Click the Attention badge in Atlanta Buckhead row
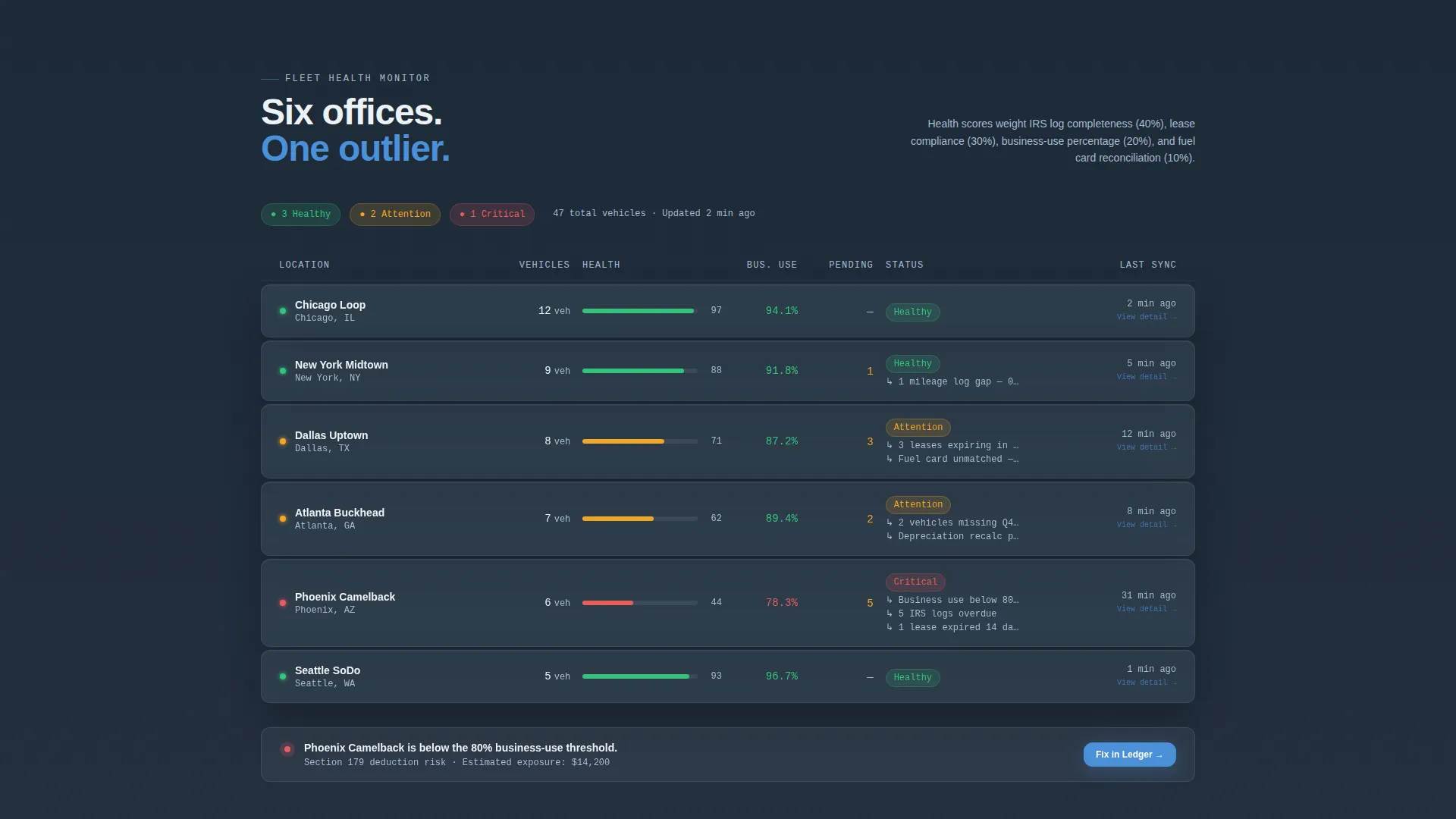Screen dimensions: 1456x819 click(918, 505)
